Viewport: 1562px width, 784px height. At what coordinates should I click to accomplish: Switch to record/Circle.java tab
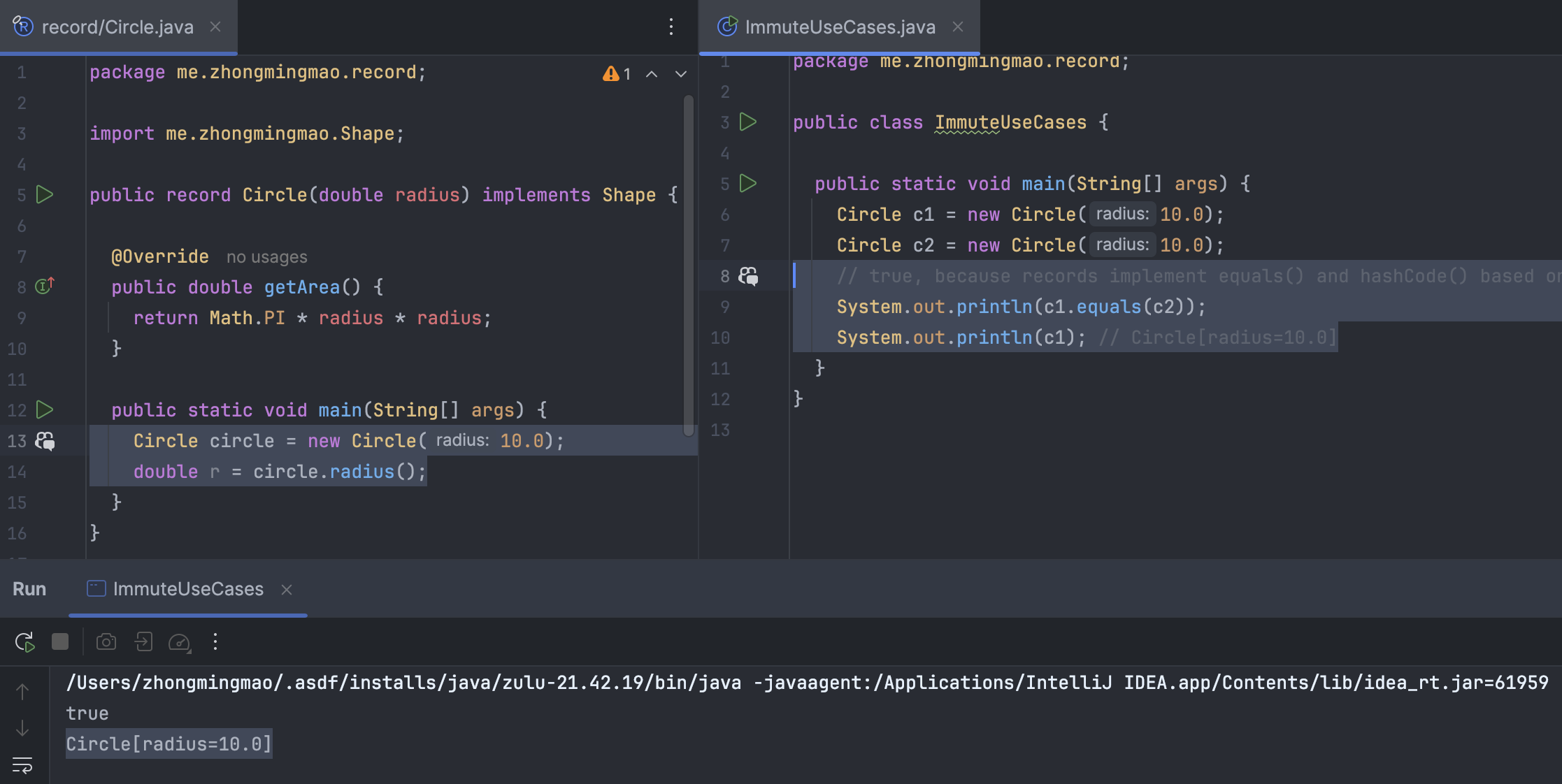point(117,27)
